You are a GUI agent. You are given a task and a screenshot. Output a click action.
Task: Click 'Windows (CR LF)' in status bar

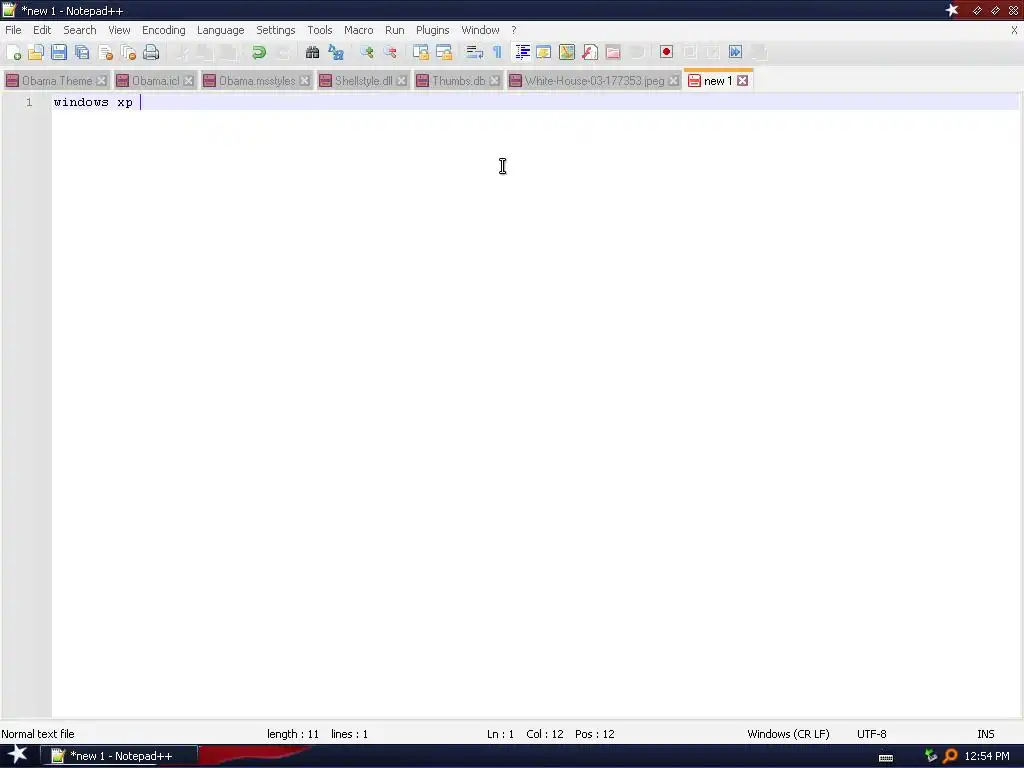tap(788, 734)
